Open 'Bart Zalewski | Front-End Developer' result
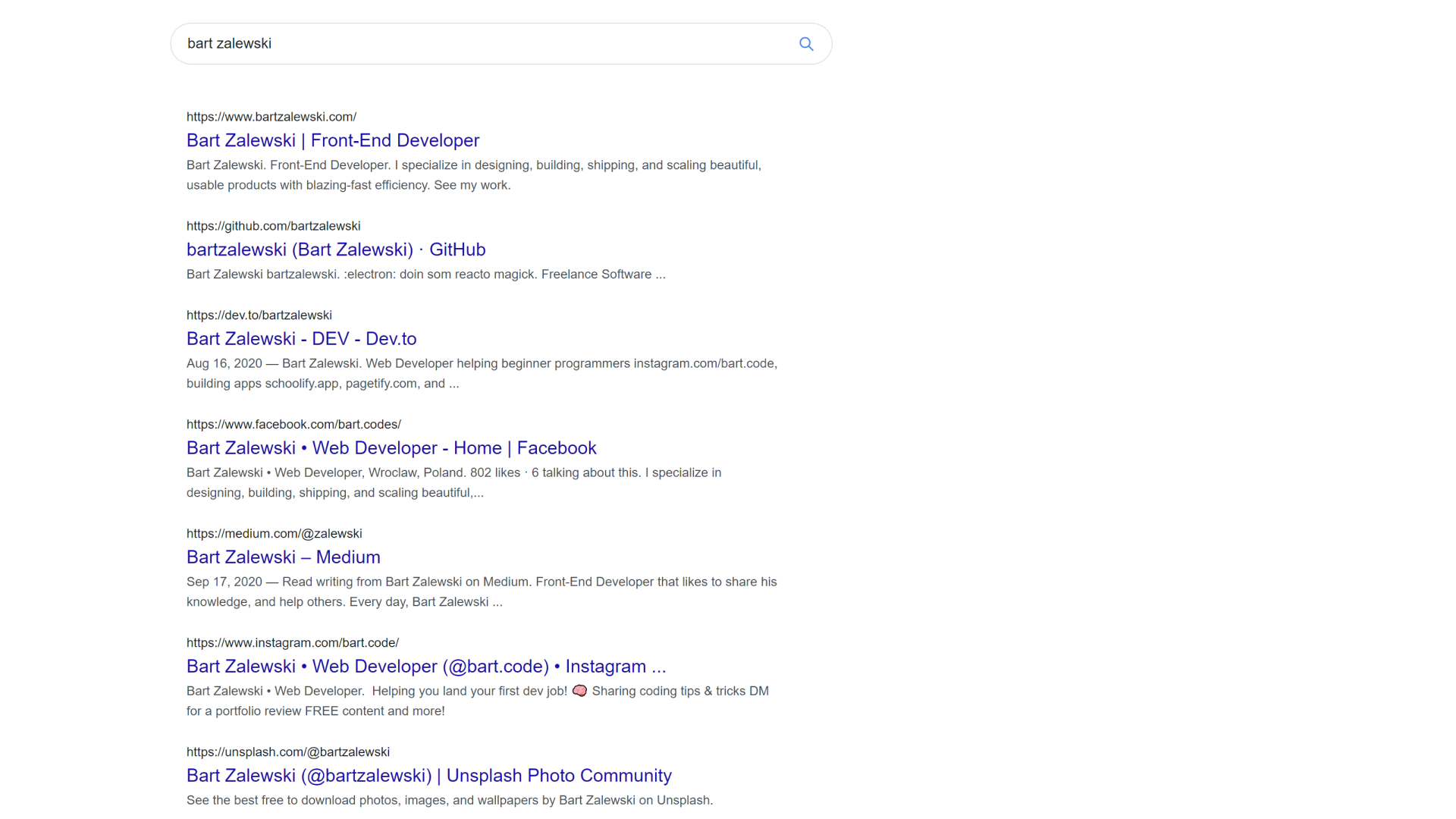Image resolution: width=1456 pixels, height=819 pixels. click(333, 140)
